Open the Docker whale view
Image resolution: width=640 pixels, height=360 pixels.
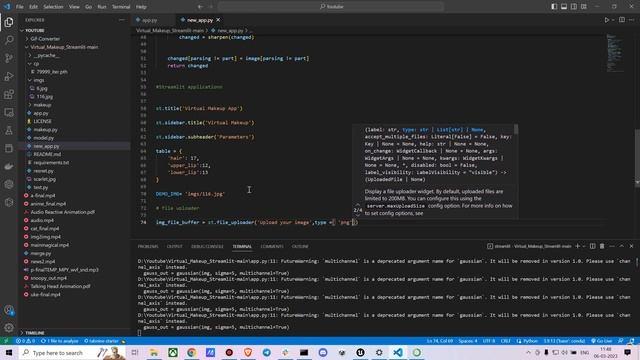pos(9,166)
